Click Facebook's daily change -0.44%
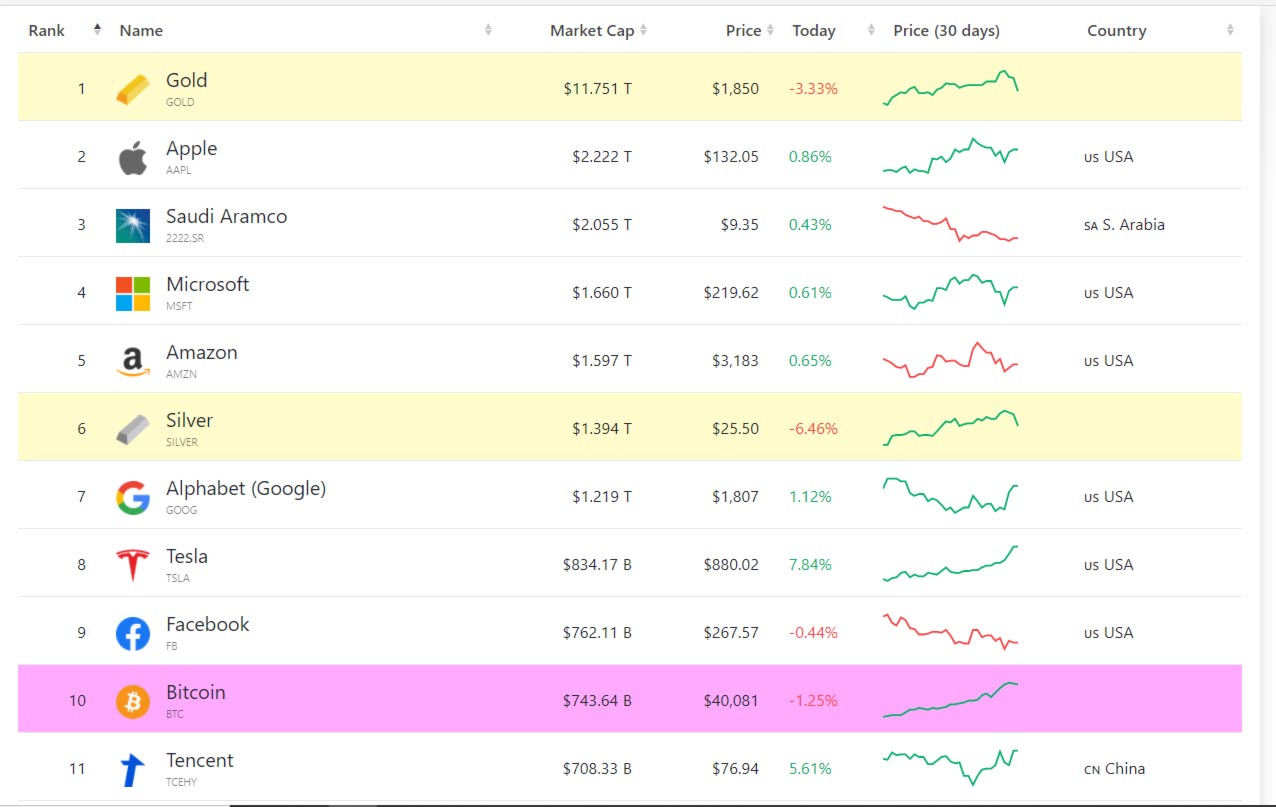This screenshot has height=807, width=1276. [813, 633]
